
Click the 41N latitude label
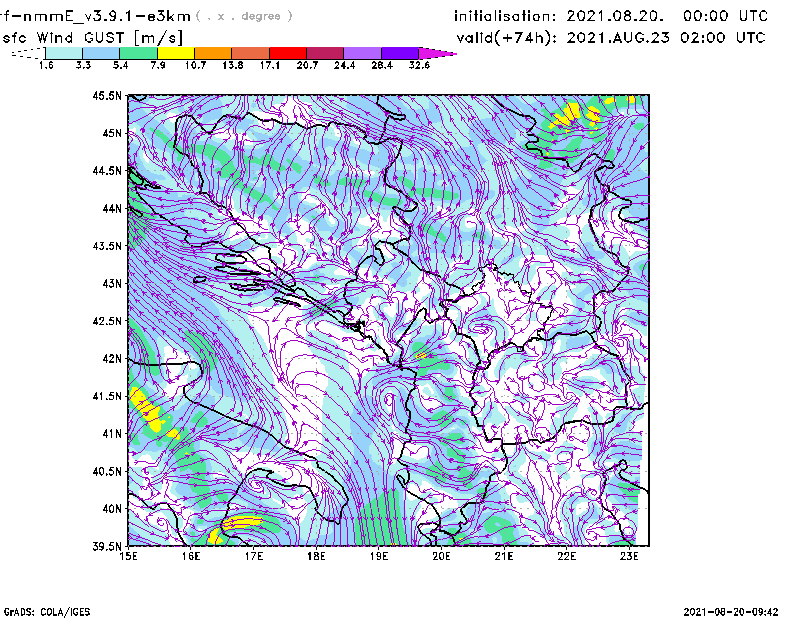pyautogui.click(x=112, y=434)
